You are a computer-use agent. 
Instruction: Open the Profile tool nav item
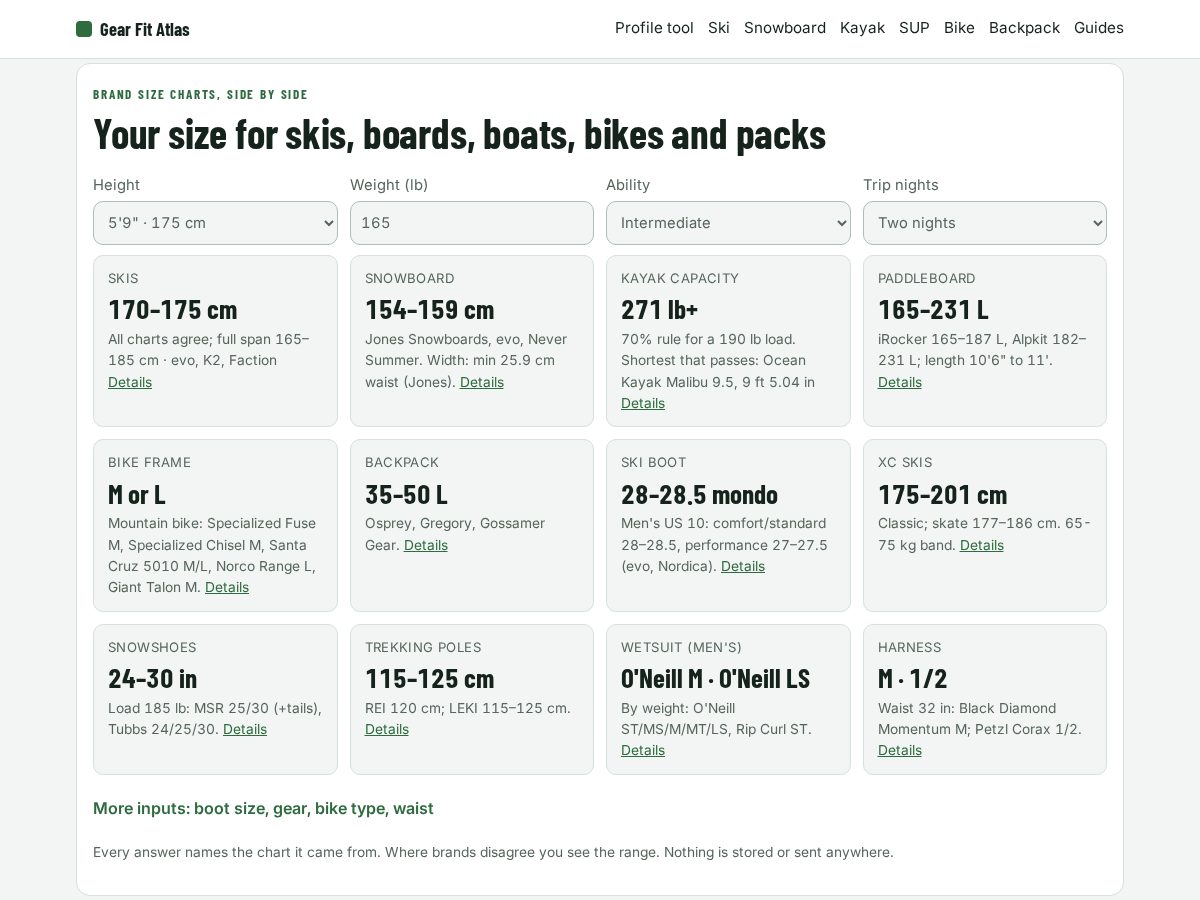coord(654,28)
